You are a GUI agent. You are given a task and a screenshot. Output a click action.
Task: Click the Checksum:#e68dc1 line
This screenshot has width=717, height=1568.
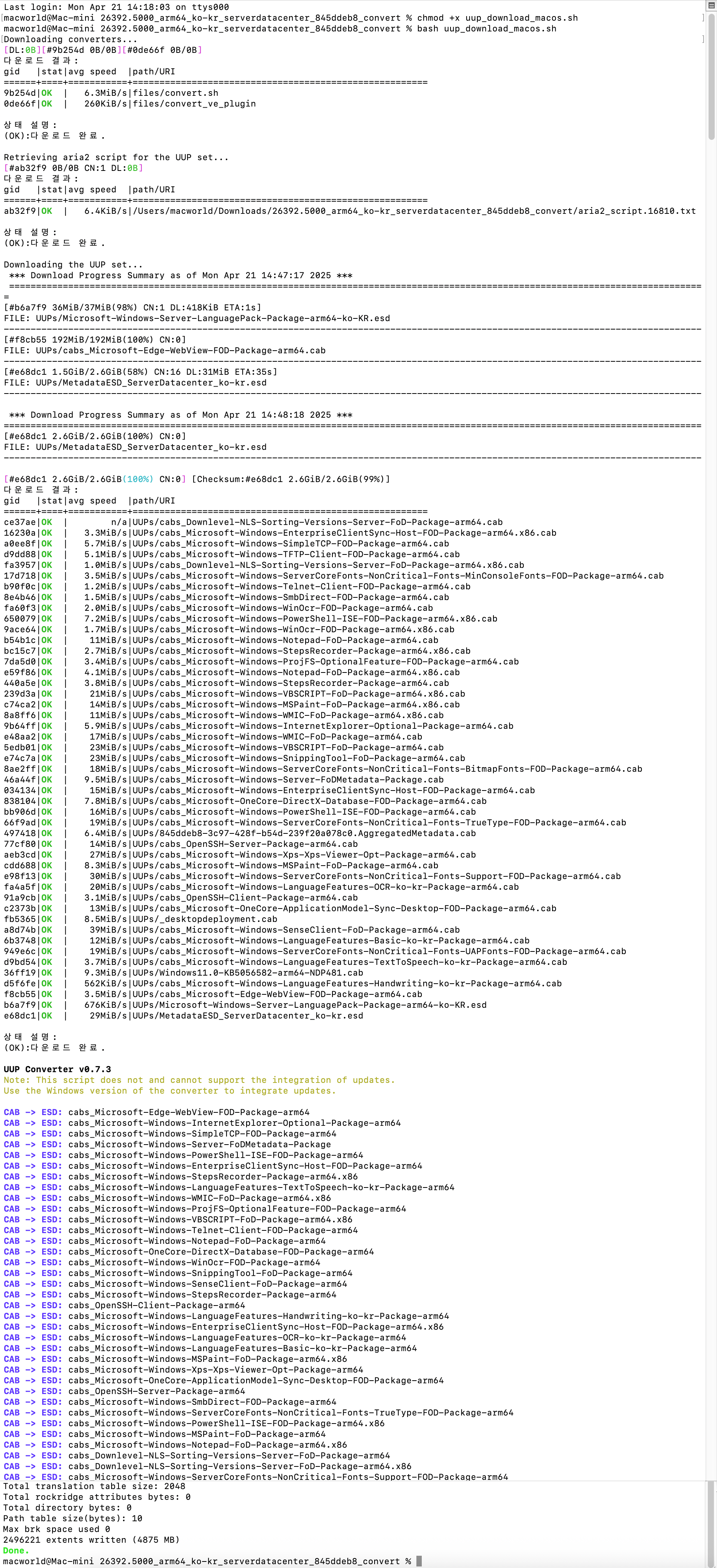pyautogui.click(x=197, y=479)
